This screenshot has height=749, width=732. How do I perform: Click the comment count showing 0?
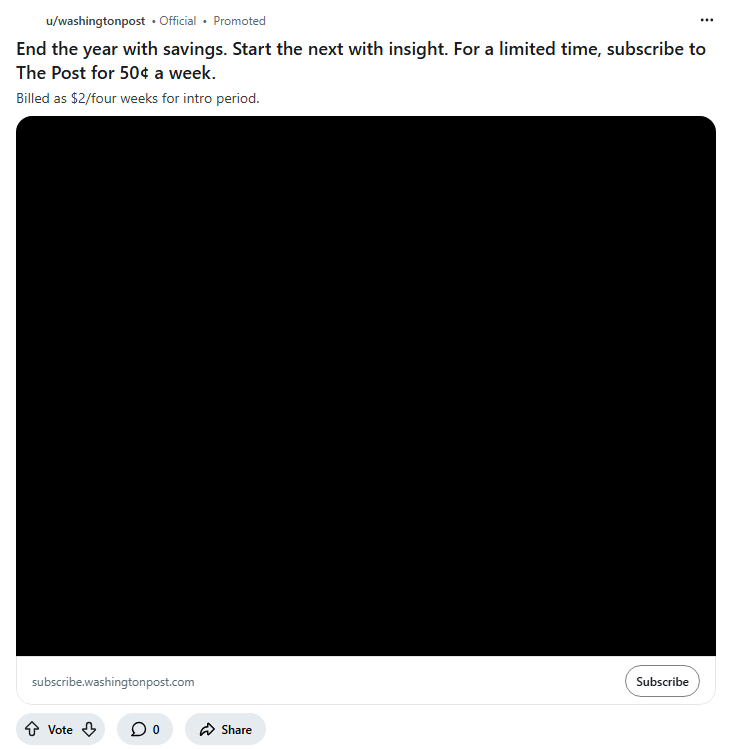click(x=156, y=730)
